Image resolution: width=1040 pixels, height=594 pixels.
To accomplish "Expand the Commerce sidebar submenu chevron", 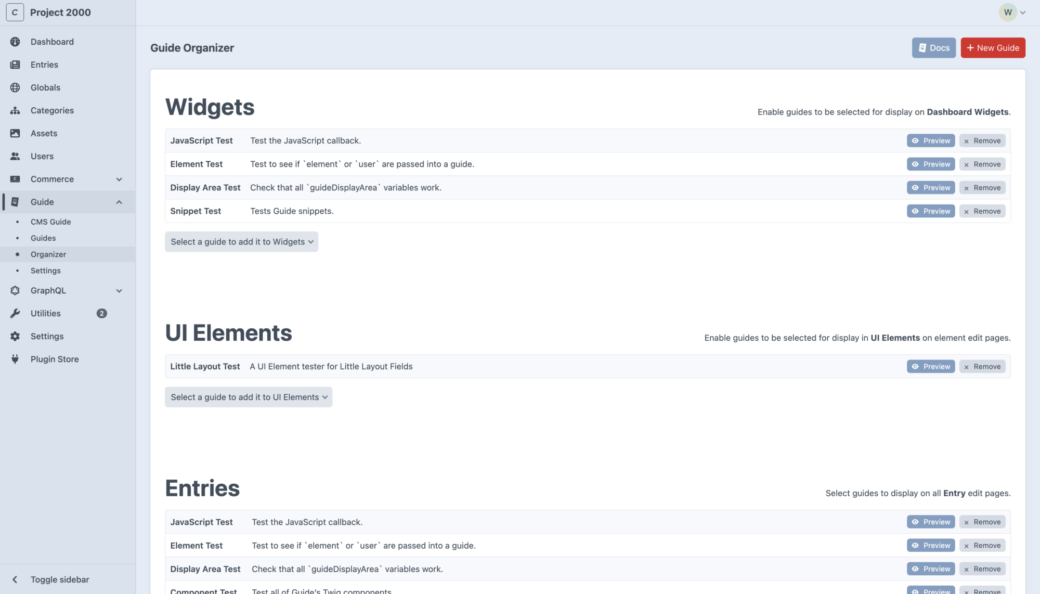I will 119,180.
